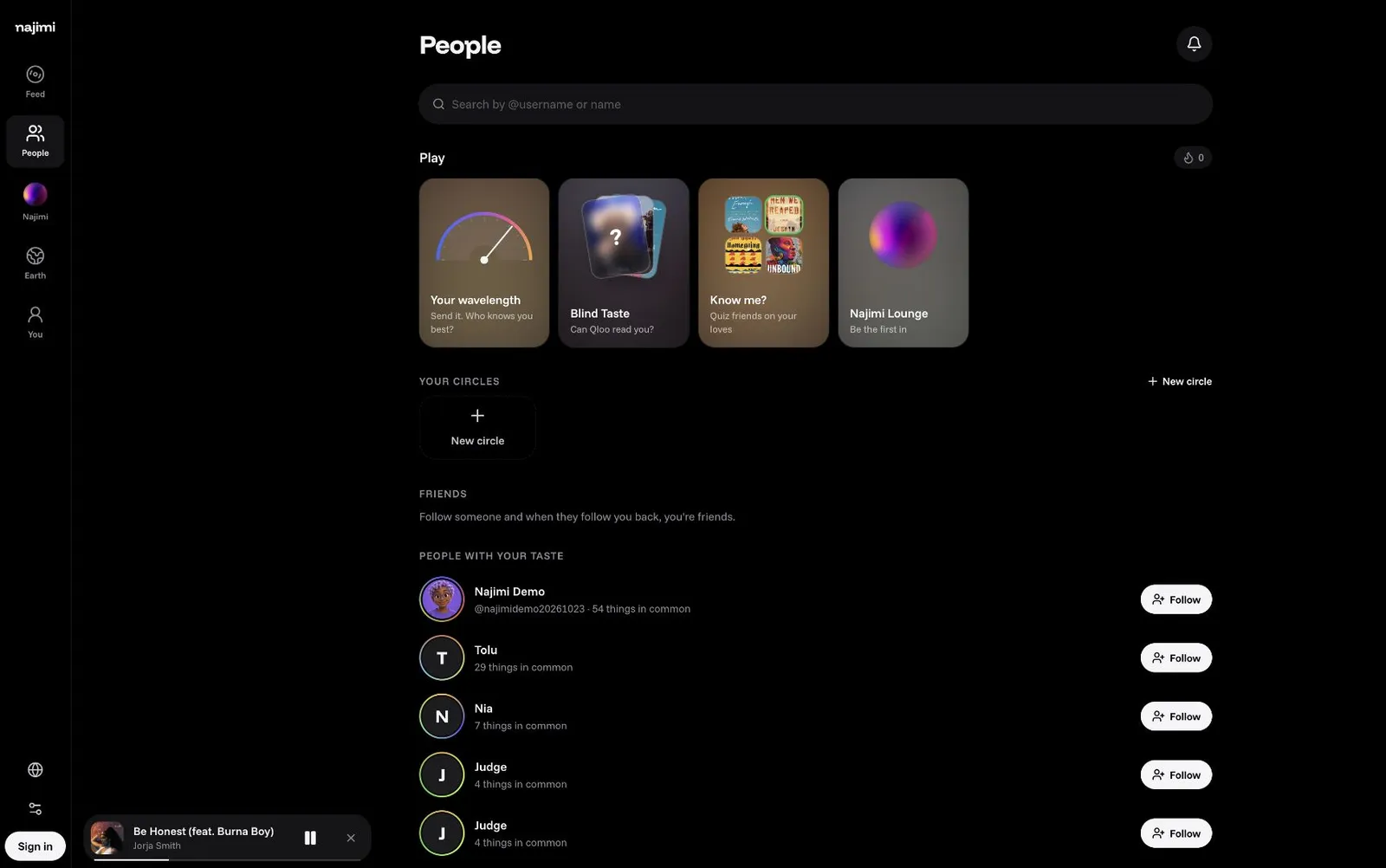Image resolution: width=1386 pixels, height=868 pixels.
Task: Open Najimi Demo's avatar
Action: 442,599
